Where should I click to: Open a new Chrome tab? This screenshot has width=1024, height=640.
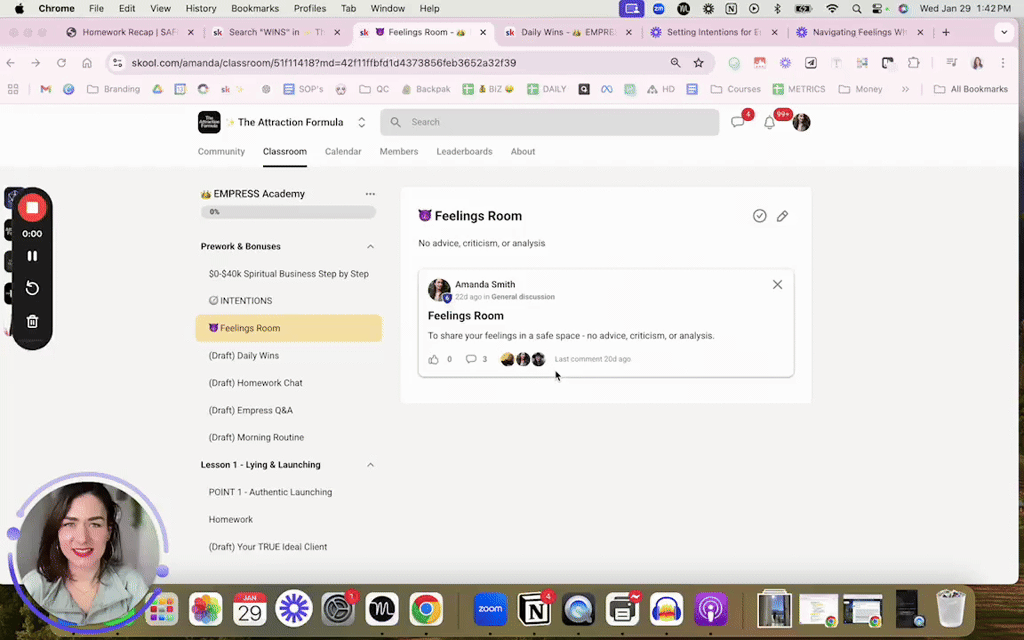[946, 32]
